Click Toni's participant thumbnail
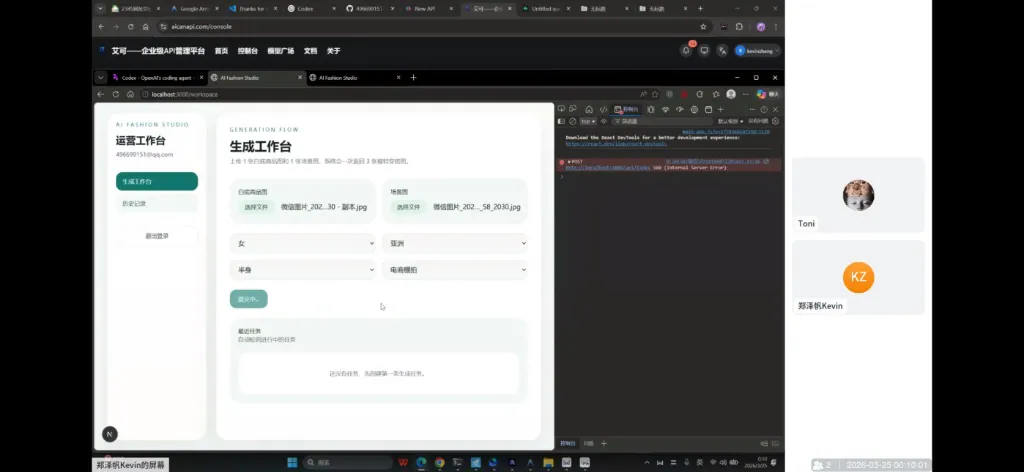1024x472 pixels. [x=858, y=195]
